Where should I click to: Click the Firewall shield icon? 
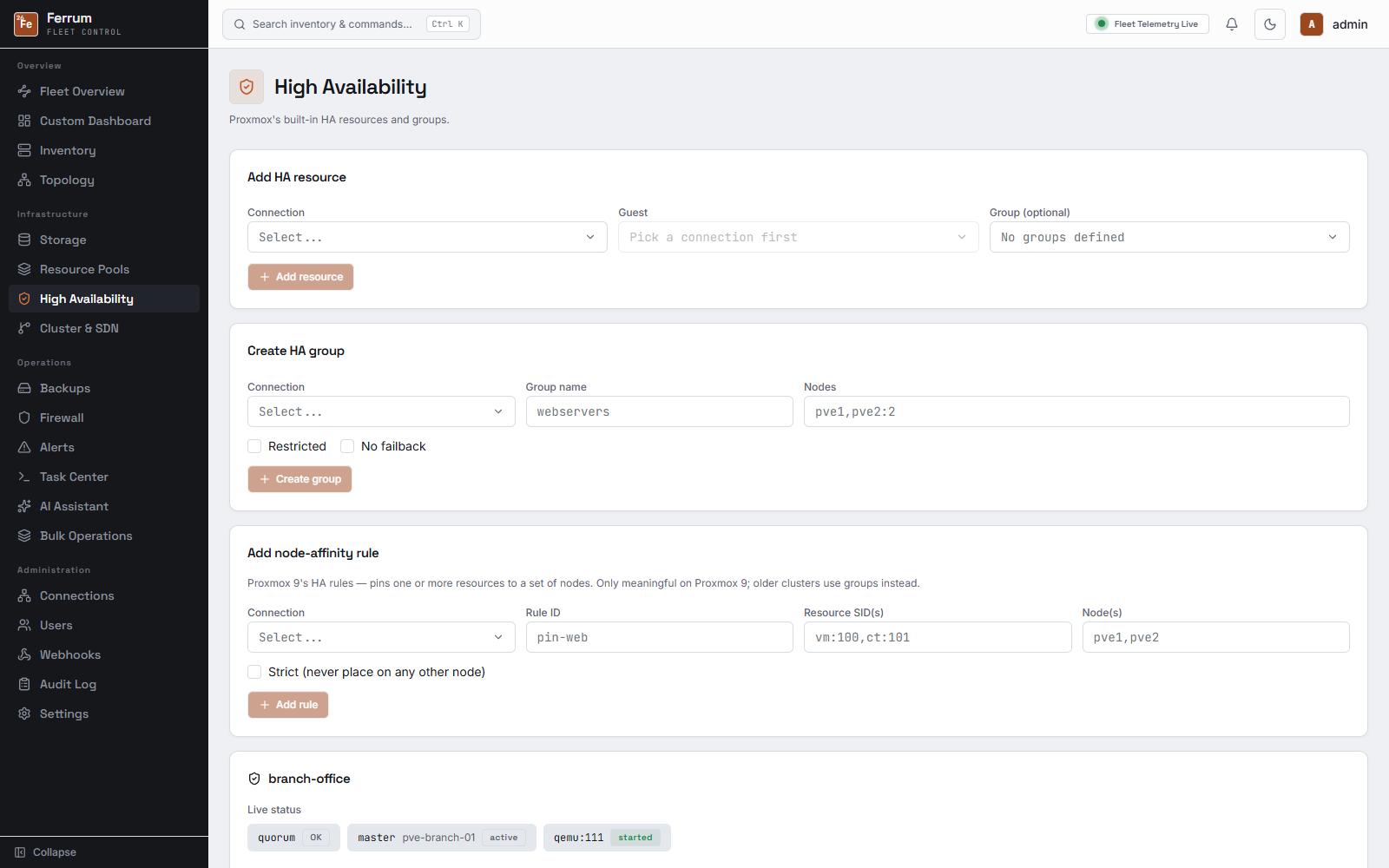click(x=24, y=418)
